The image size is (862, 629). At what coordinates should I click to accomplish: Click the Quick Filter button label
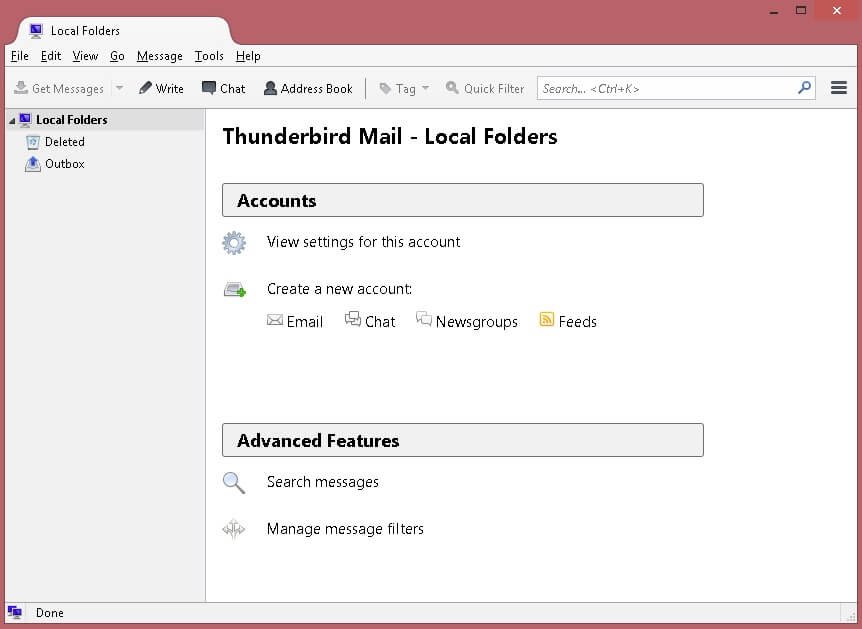point(494,89)
